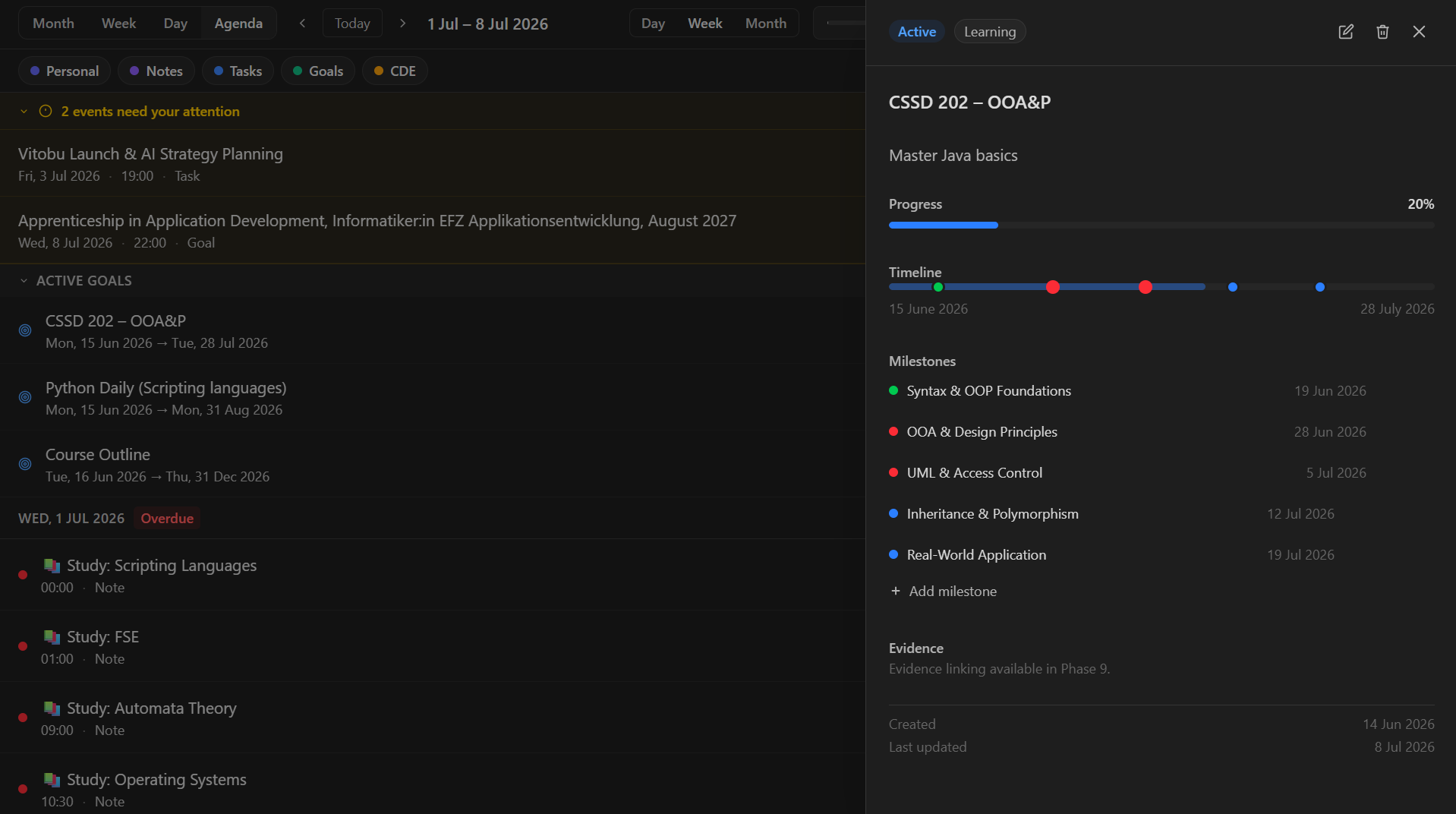This screenshot has width=1456, height=814.
Task: Jump to Today
Action: pyautogui.click(x=352, y=24)
